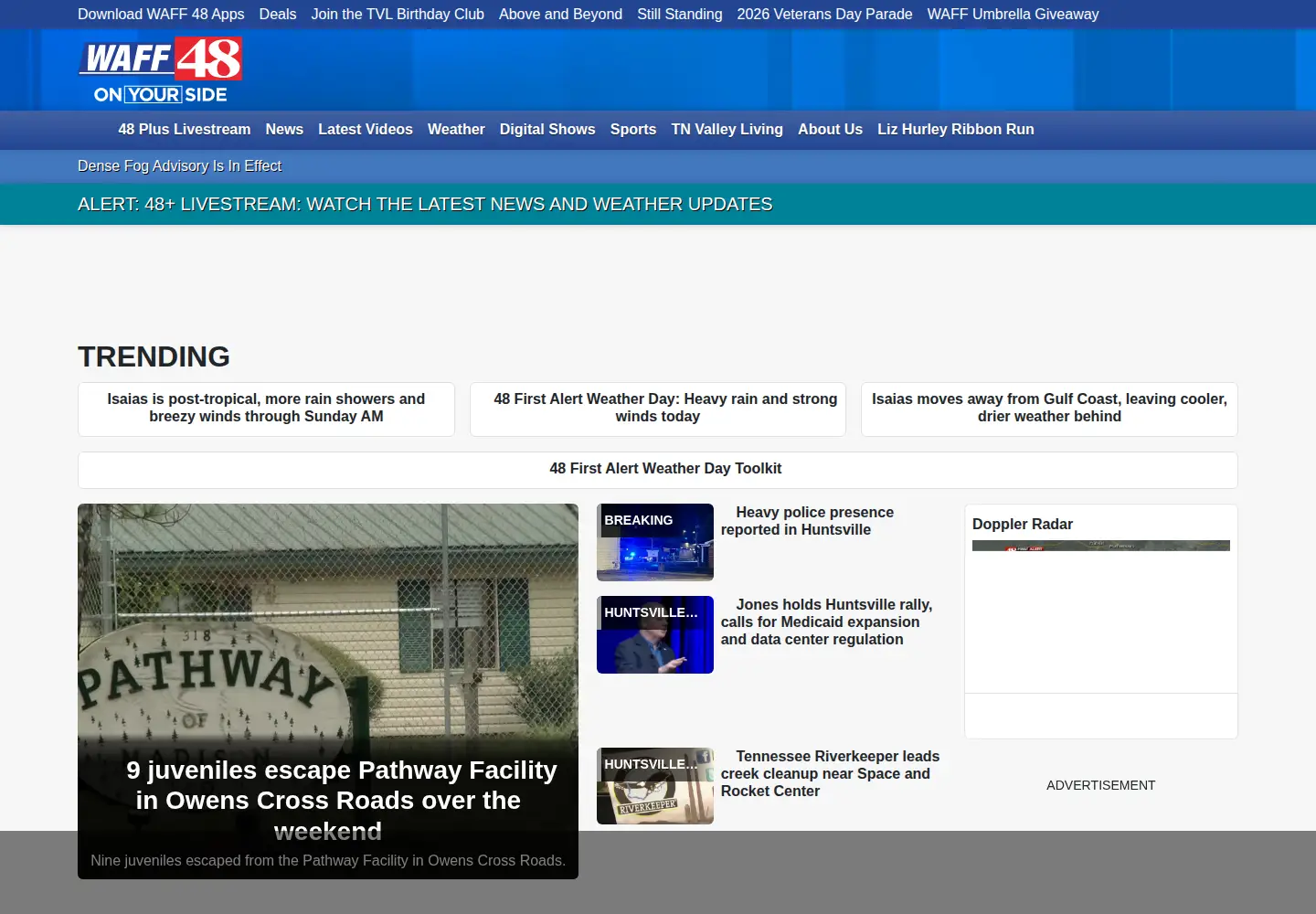
Task: Go to Latest Videos in navigation
Action: (366, 130)
